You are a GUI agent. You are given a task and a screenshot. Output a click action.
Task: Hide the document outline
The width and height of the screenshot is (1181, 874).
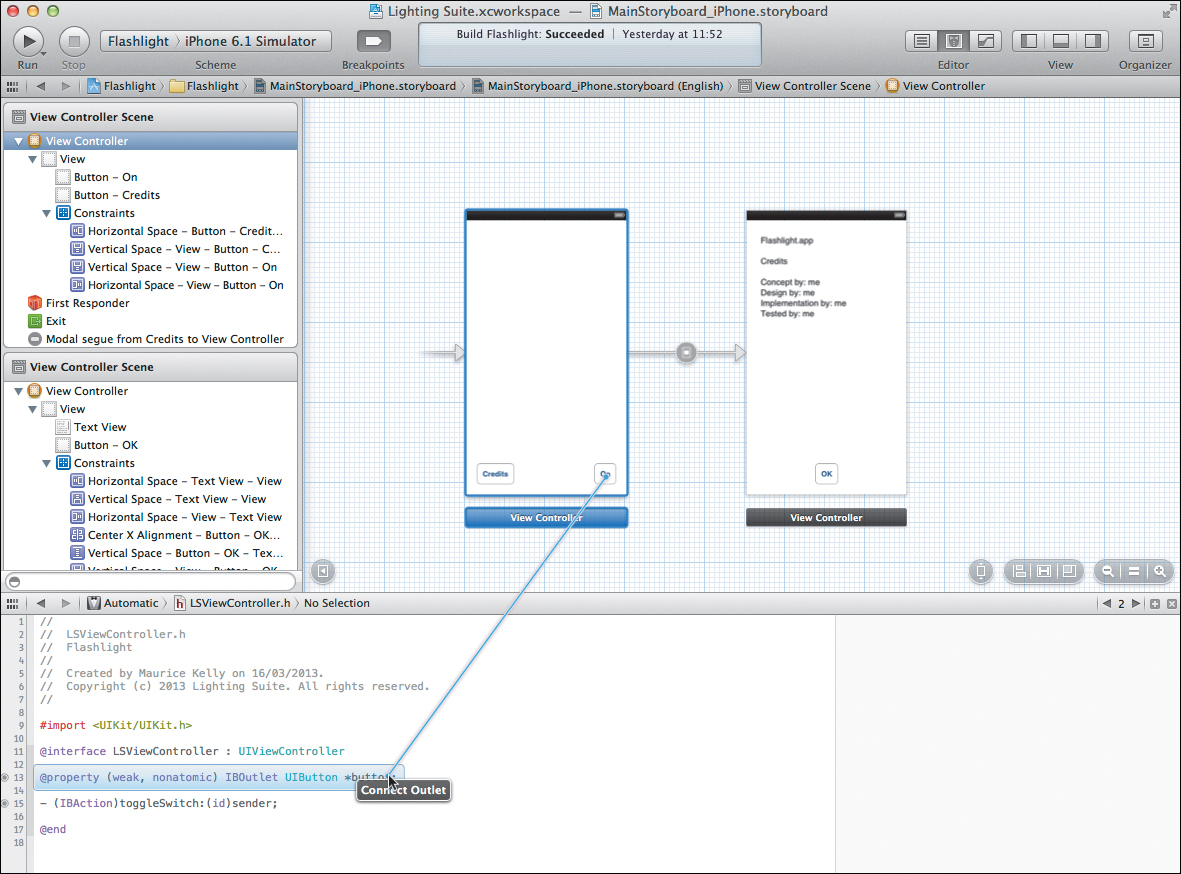click(322, 571)
